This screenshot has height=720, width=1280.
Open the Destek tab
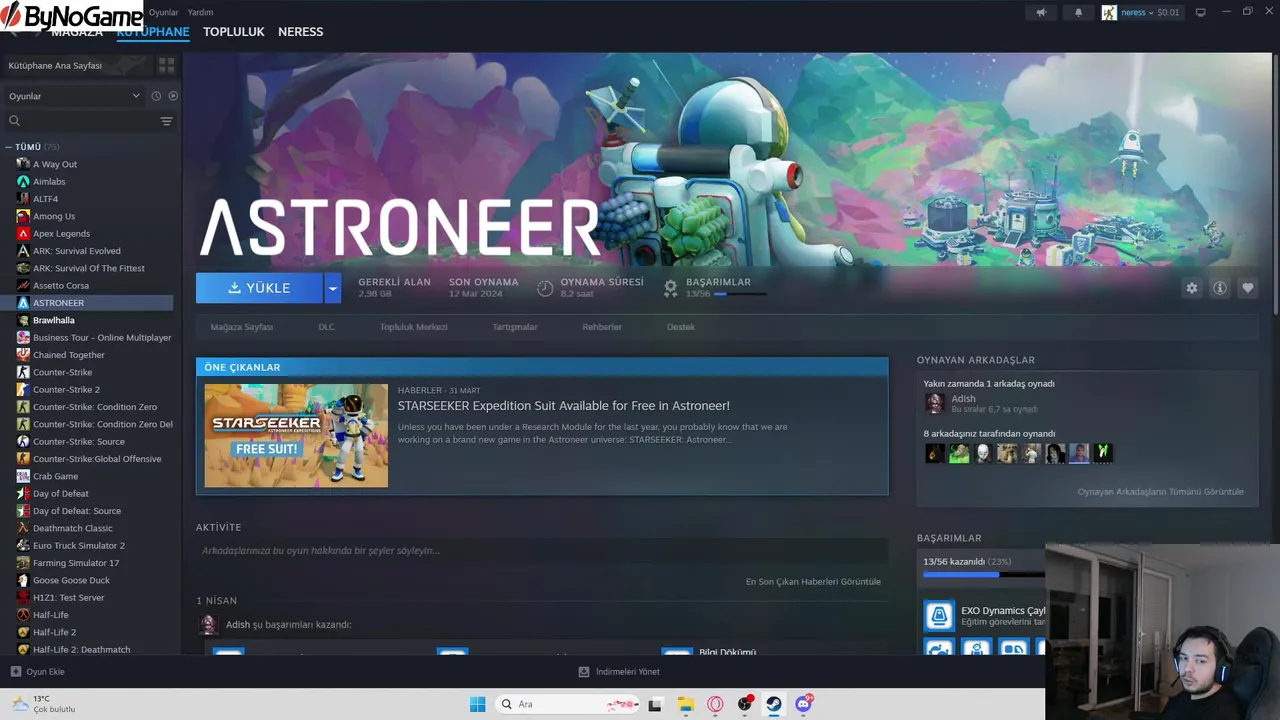681,327
